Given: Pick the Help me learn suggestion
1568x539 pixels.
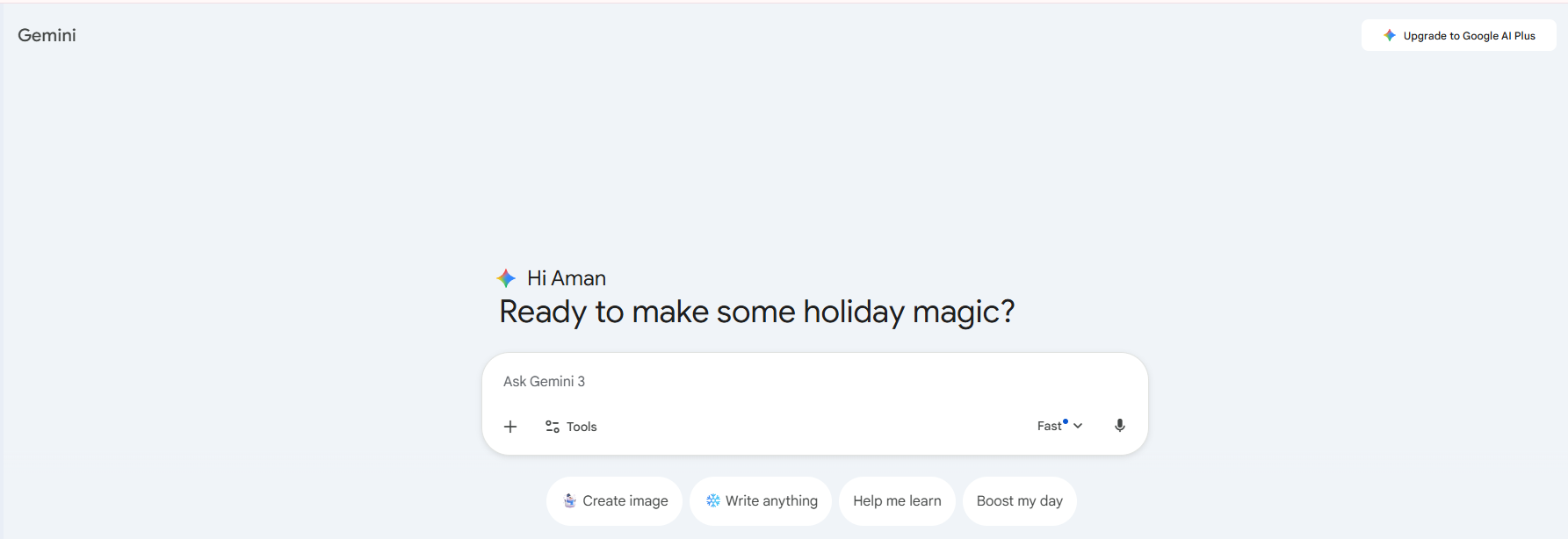Looking at the screenshot, I should coord(897,501).
